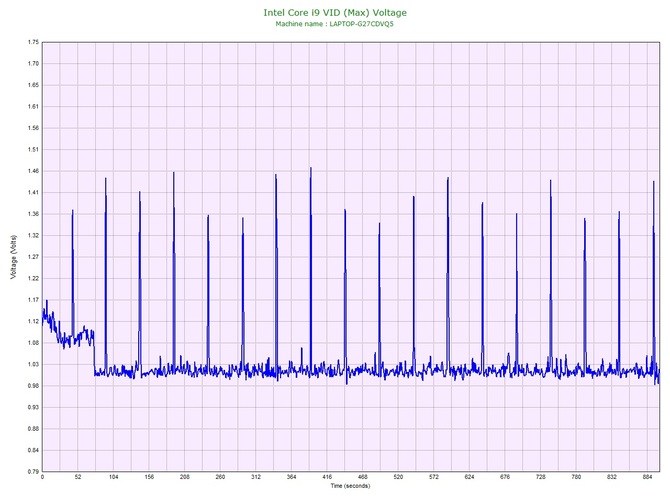The width and height of the screenshot is (670, 503).
Task: Click the 1.75 value on the voltage axis
Action: click(33, 42)
